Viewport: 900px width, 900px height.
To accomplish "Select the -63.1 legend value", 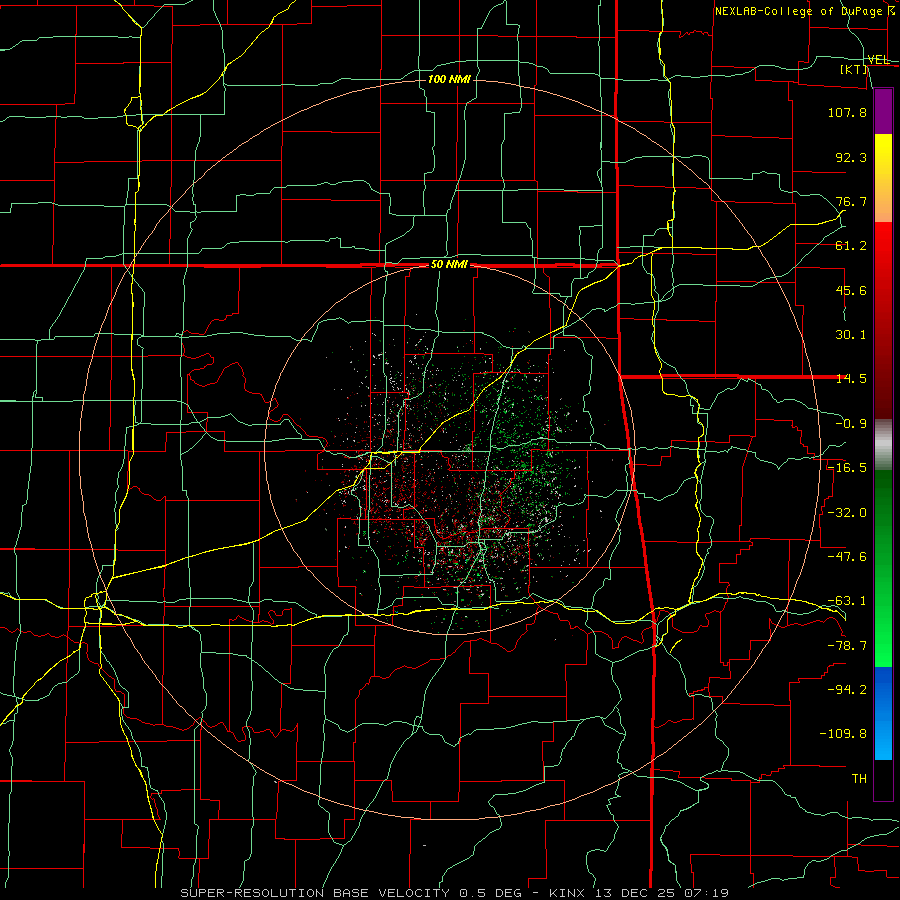I will click(847, 601).
